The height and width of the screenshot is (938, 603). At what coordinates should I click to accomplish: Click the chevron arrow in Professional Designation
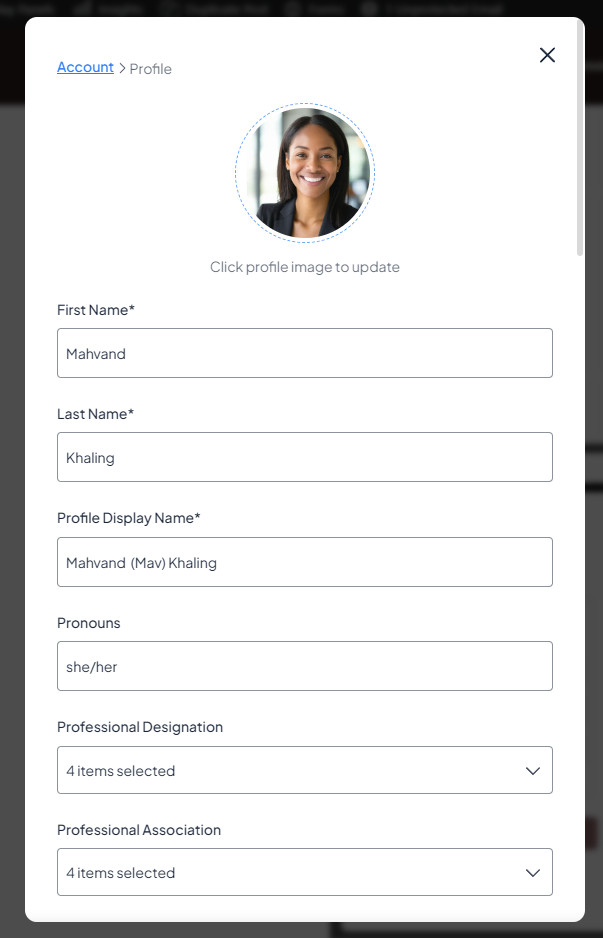point(532,770)
